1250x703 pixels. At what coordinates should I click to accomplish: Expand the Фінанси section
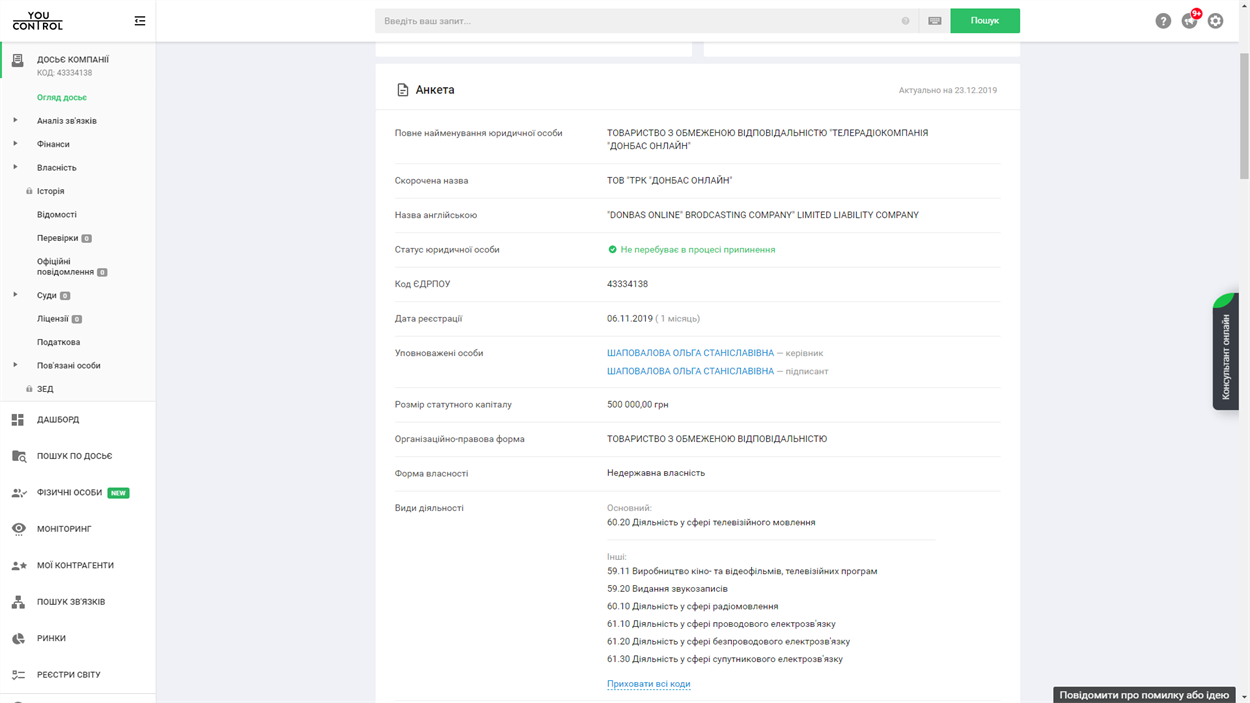click(x=15, y=144)
